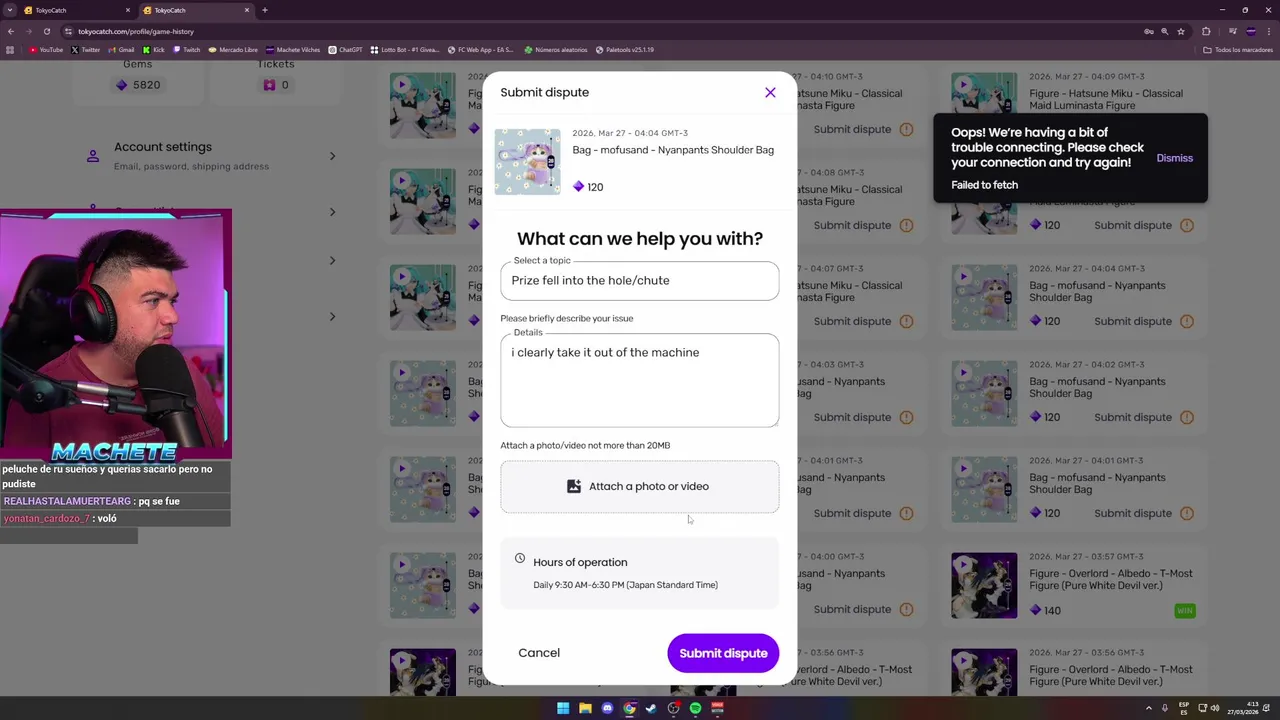Open the Machete Vilches bookmark
Screen dimensions: 1280x720
point(293,49)
